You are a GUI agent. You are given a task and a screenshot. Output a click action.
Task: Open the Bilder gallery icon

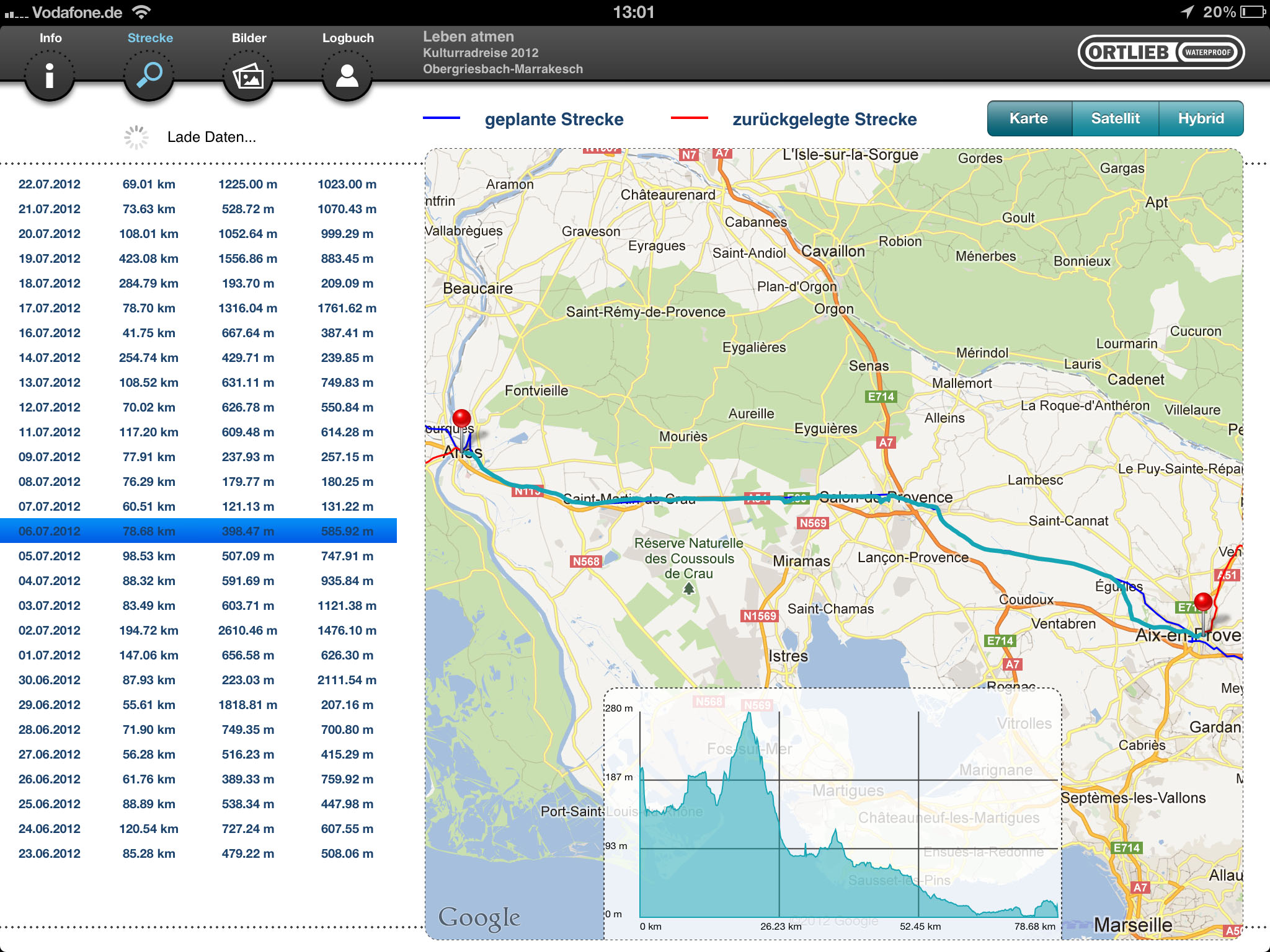point(248,76)
